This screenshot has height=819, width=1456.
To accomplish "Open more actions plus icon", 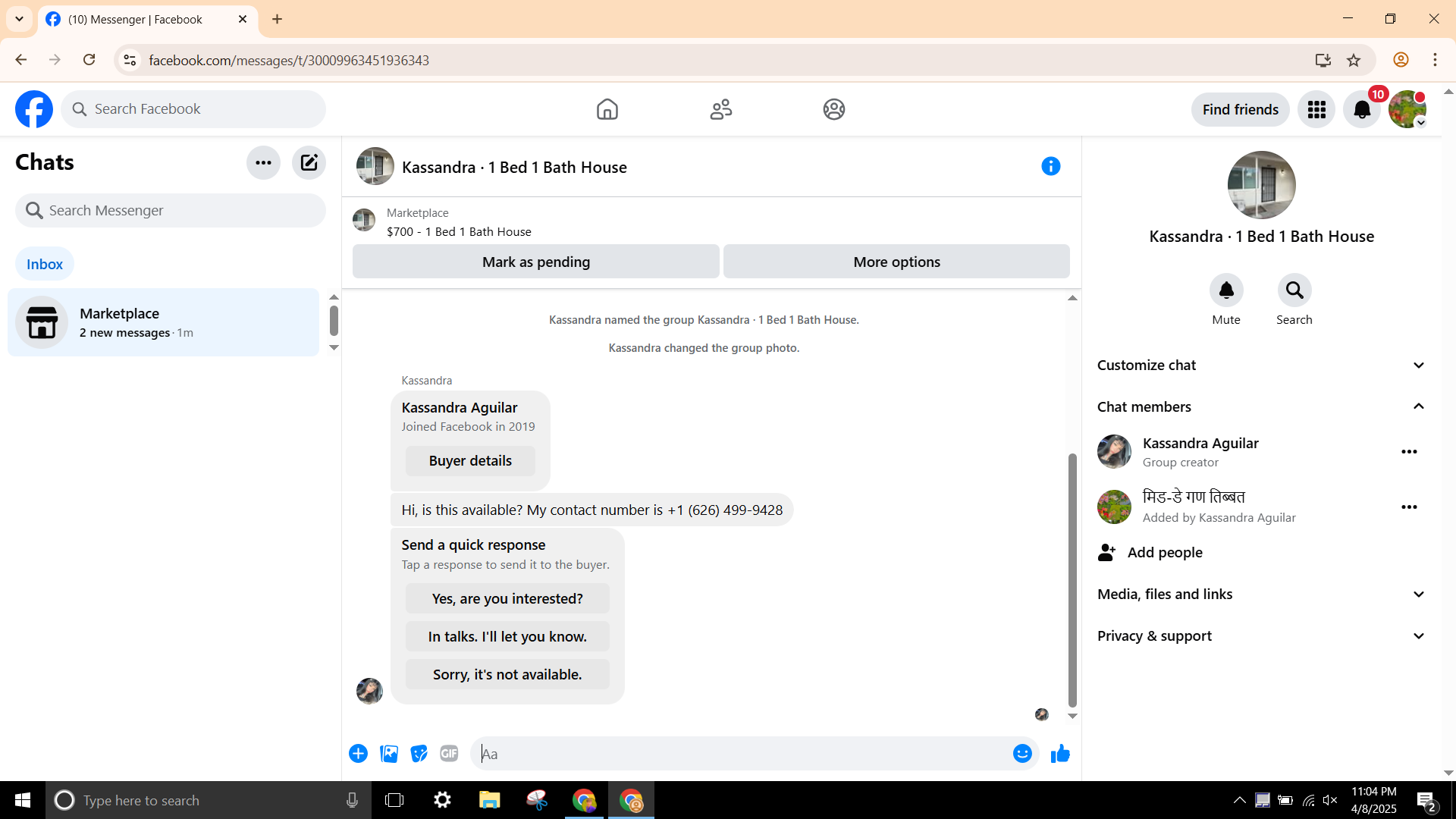I will click(x=358, y=754).
